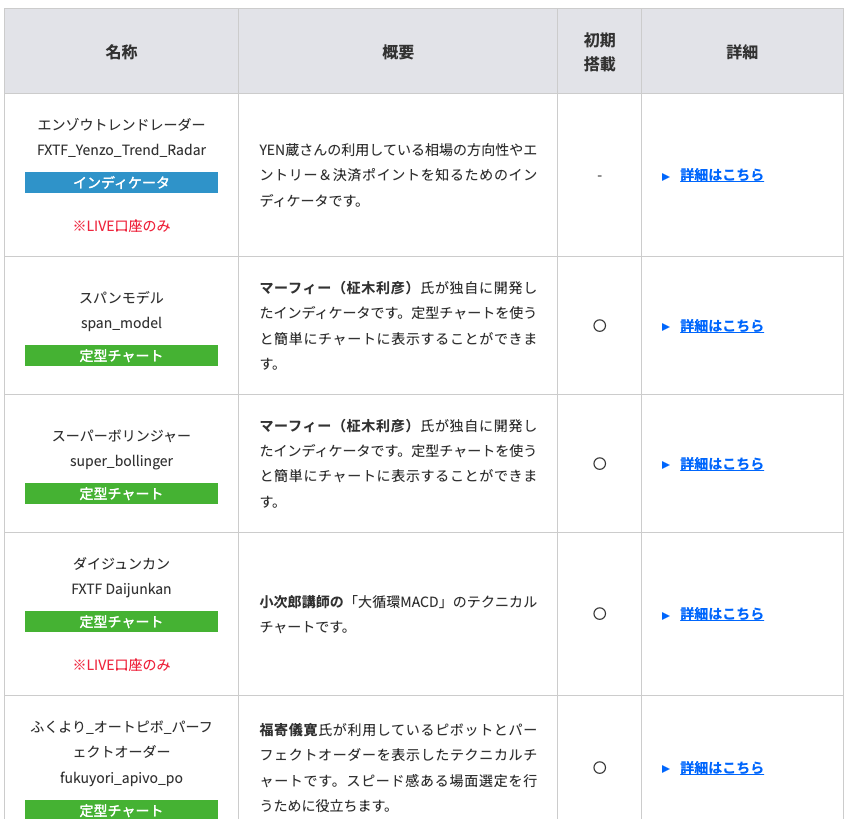The image size is (851, 819).
Task: Open 詳細はこちら link for エンゾウトレンドレーダー
Action: click(x=721, y=175)
